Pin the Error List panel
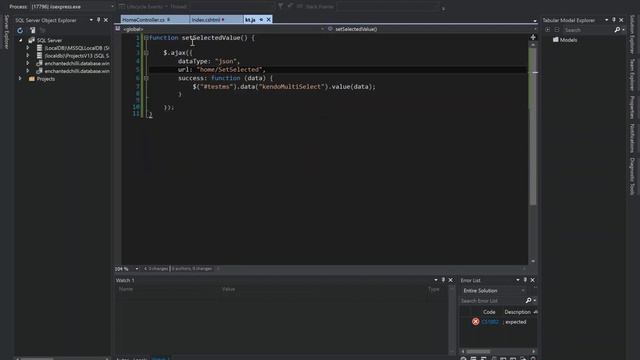 pyautogui.click(x=525, y=280)
